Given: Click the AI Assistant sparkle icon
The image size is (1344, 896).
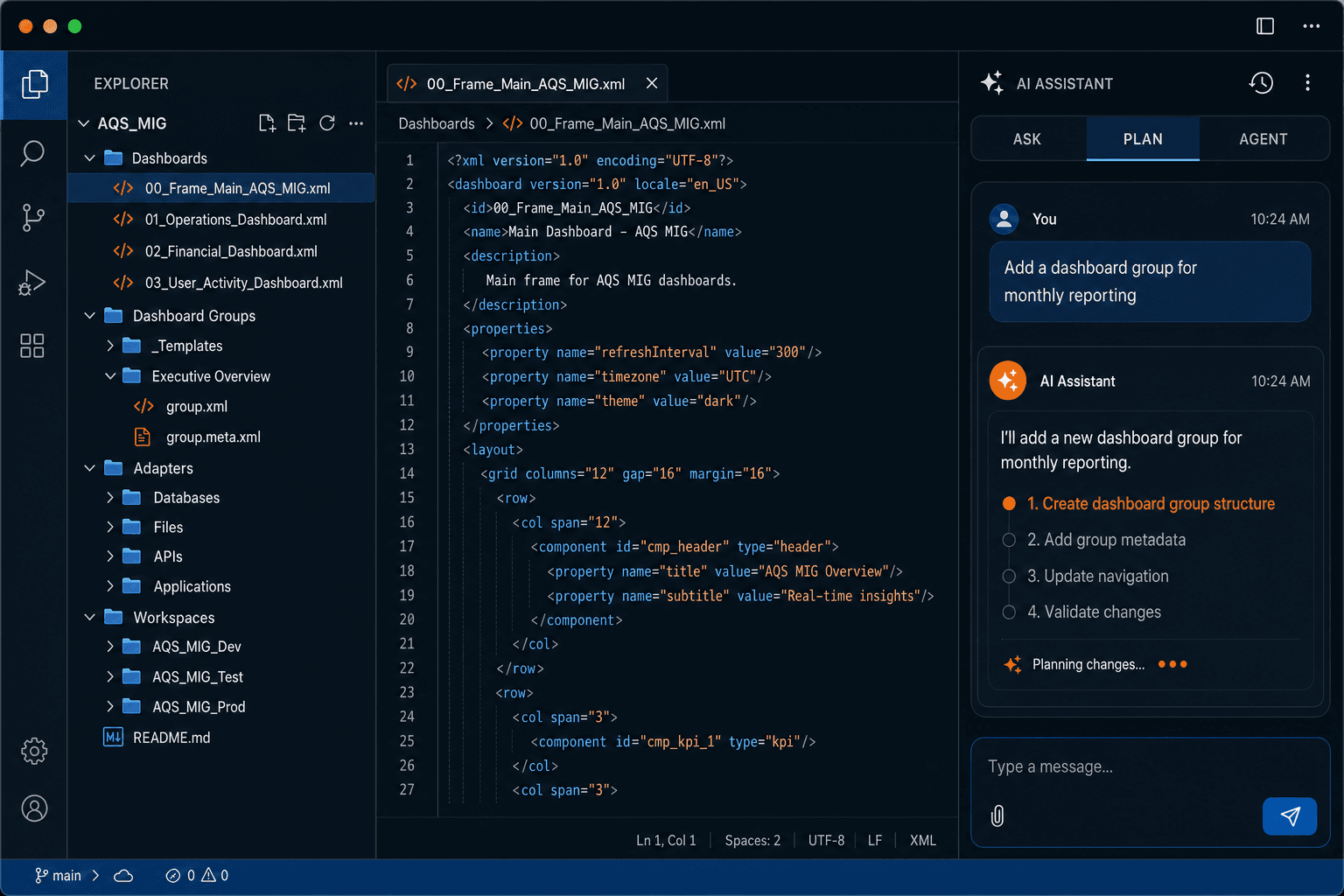Looking at the screenshot, I should coord(992,83).
